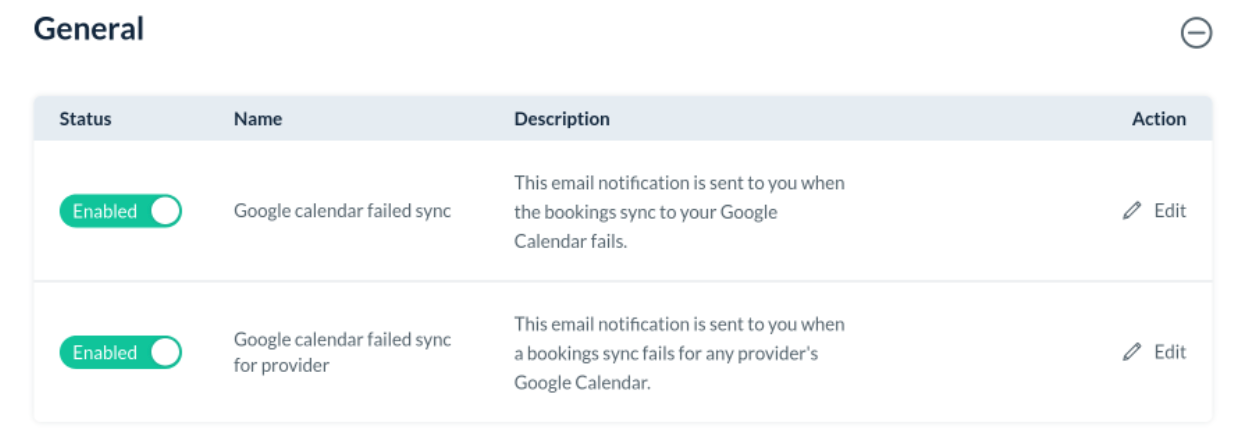Select the 'Google calendar failed sync' name text
The width and height of the screenshot is (1240, 432).
coord(342,211)
